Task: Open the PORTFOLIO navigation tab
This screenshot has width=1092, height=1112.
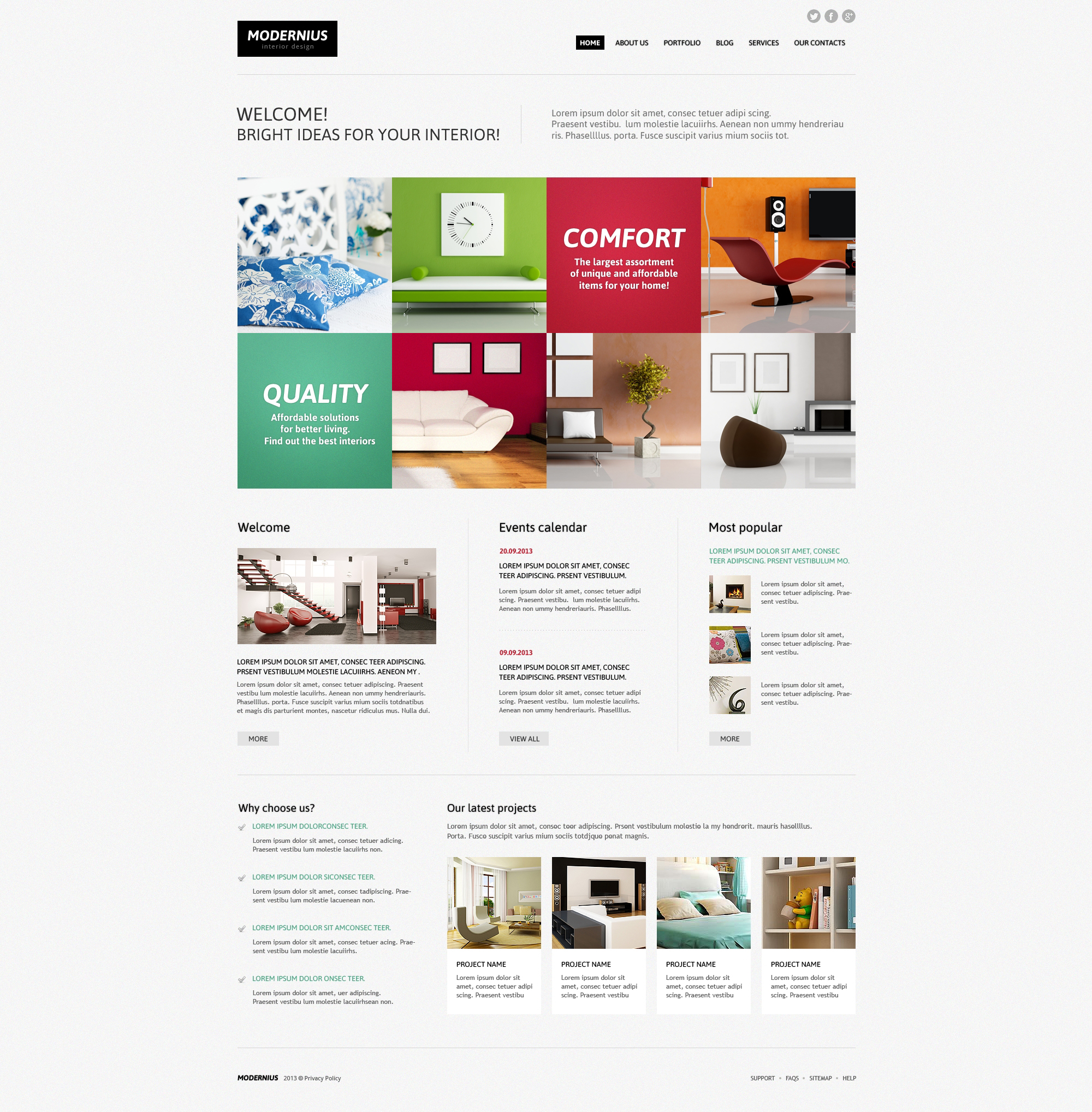Action: point(681,43)
